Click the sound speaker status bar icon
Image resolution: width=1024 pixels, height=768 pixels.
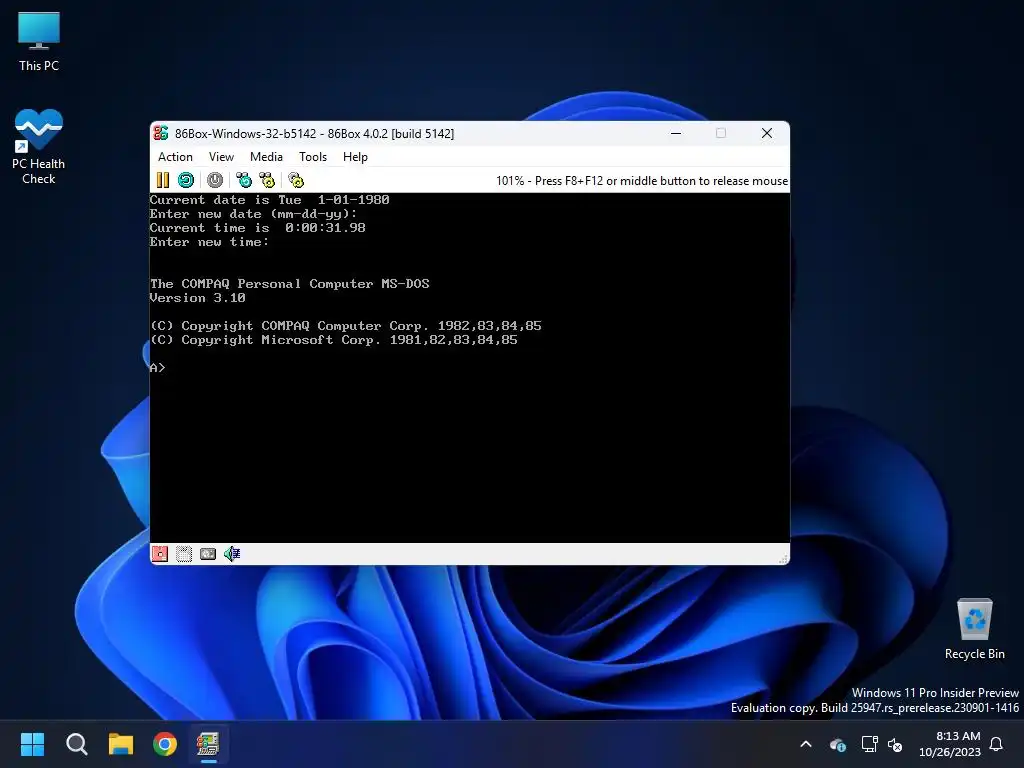(x=232, y=554)
